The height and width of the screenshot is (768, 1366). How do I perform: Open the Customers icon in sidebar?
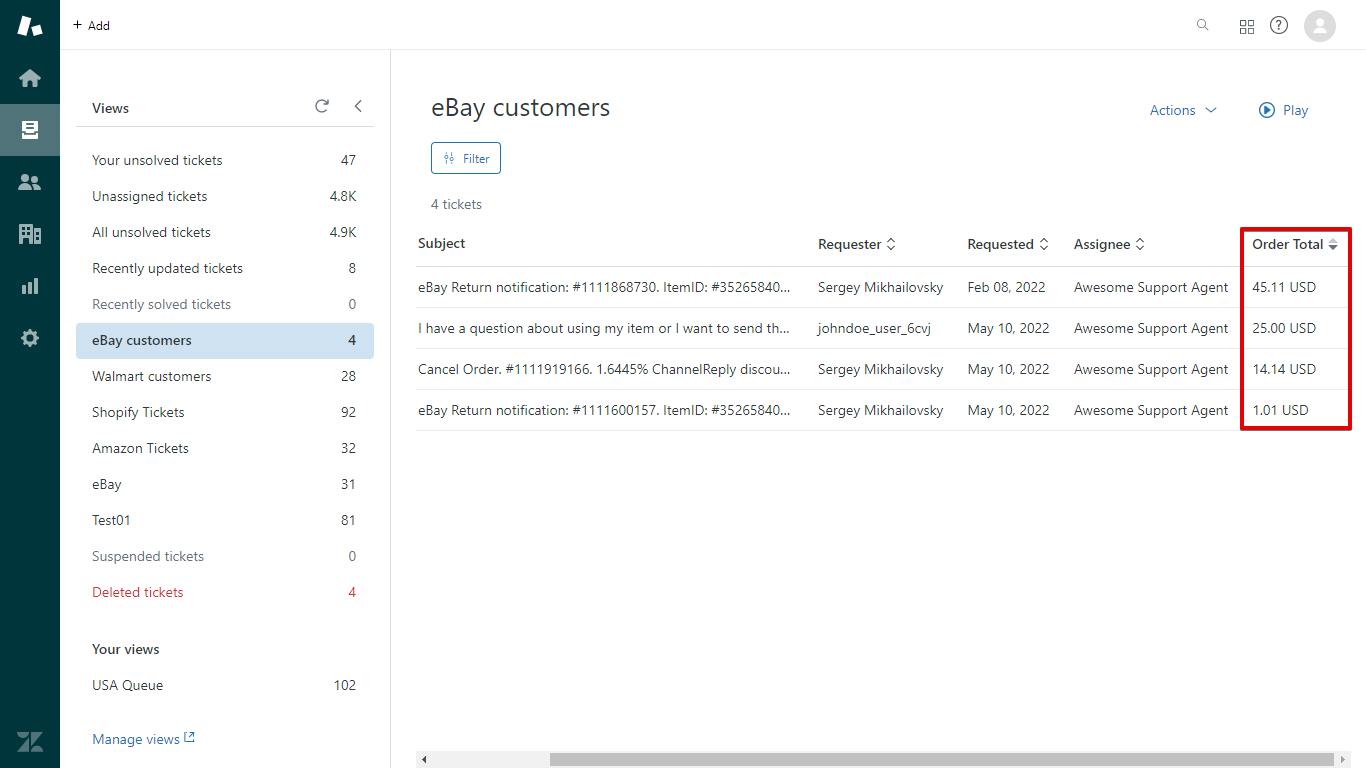[30, 182]
